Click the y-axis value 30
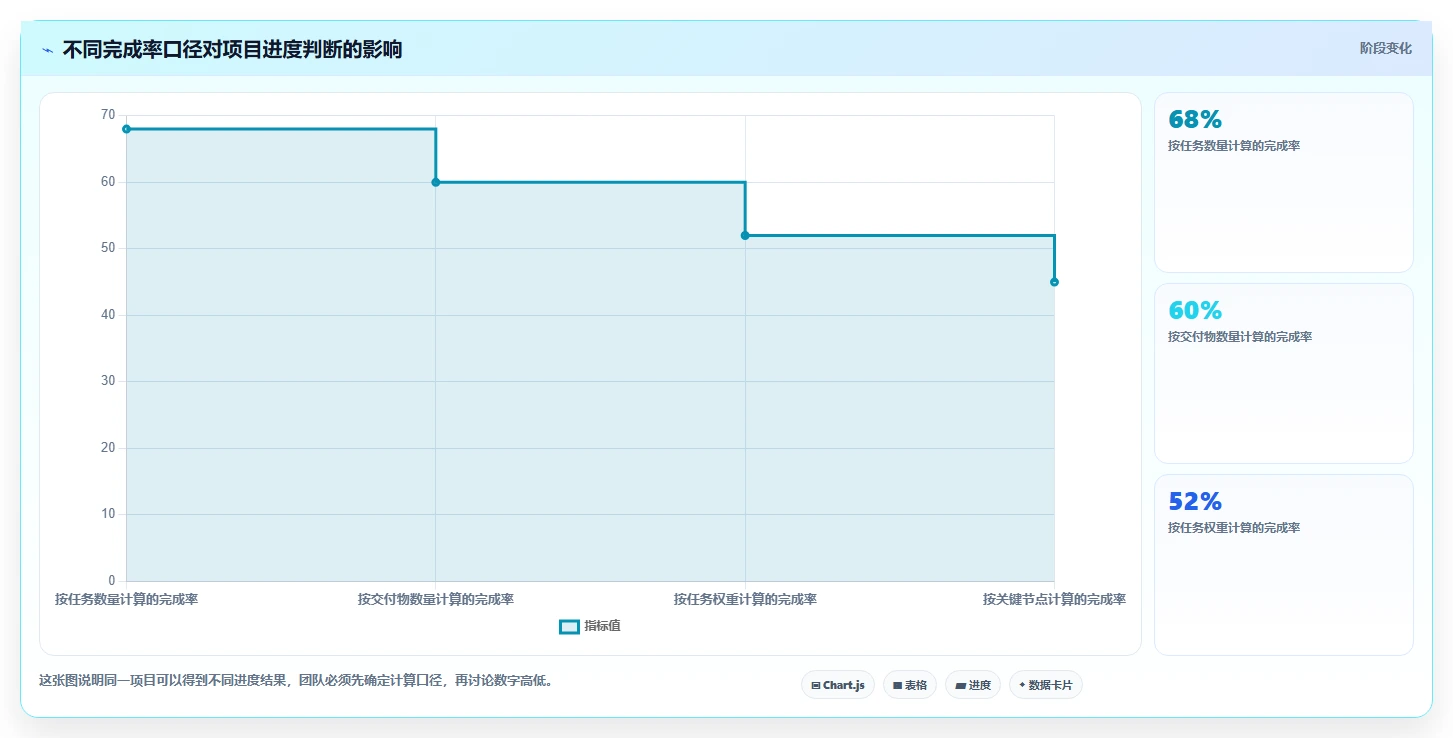 pyautogui.click(x=108, y=381)
